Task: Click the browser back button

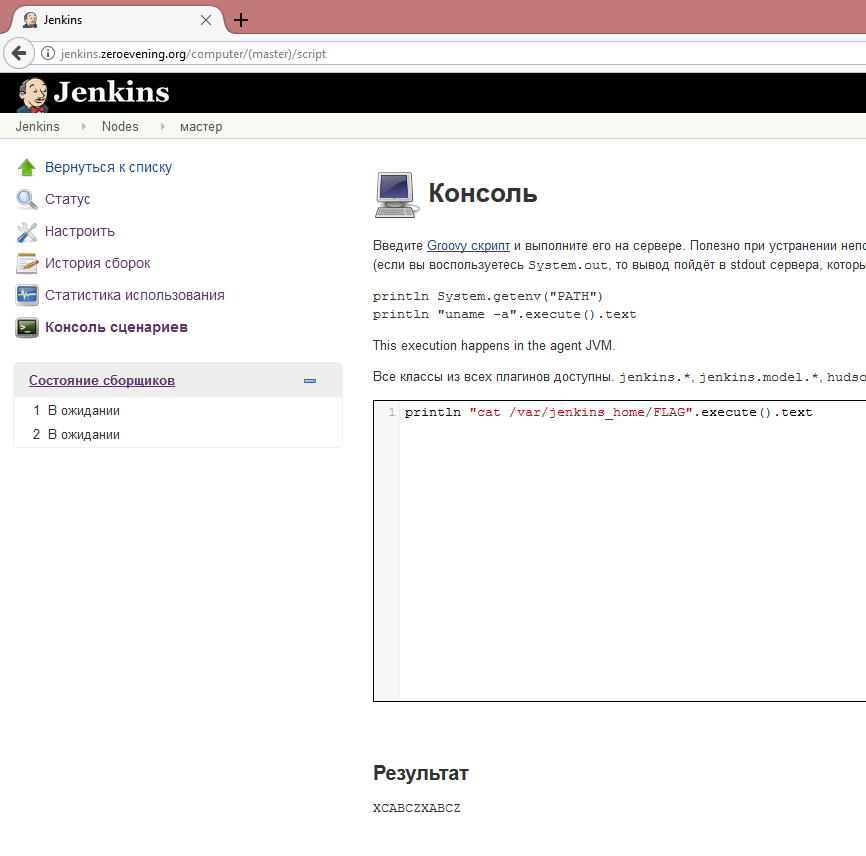Action: [x=19, y=54]
